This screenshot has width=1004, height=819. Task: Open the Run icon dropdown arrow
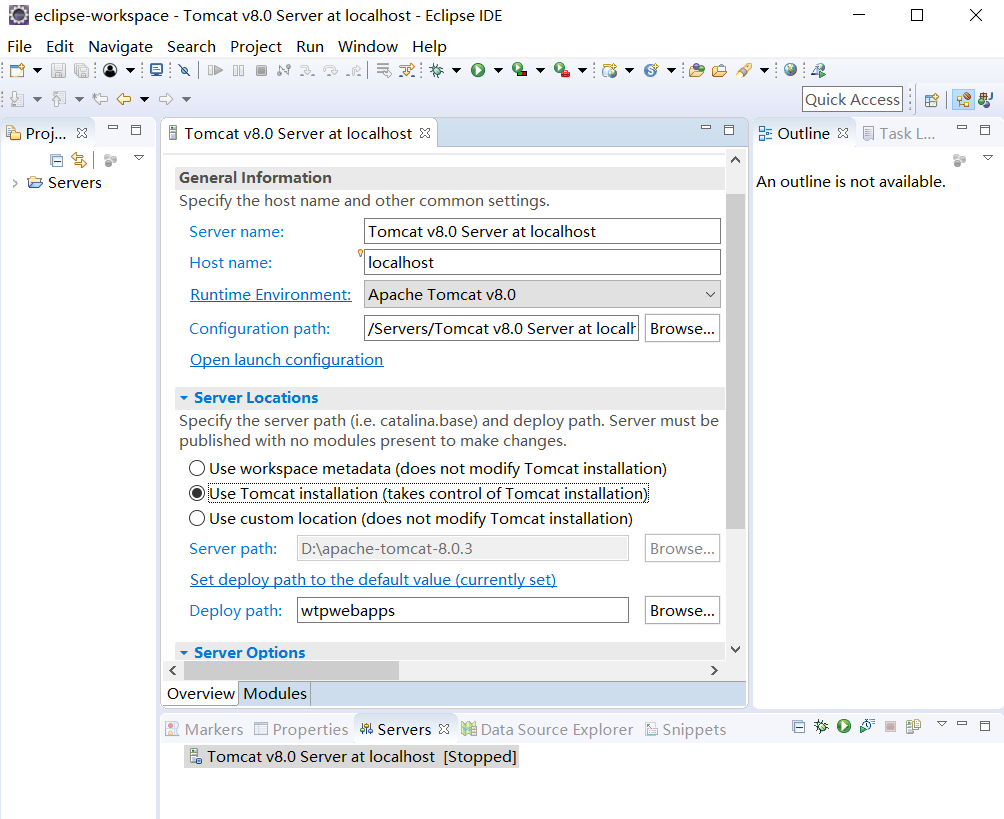(498, 70)
